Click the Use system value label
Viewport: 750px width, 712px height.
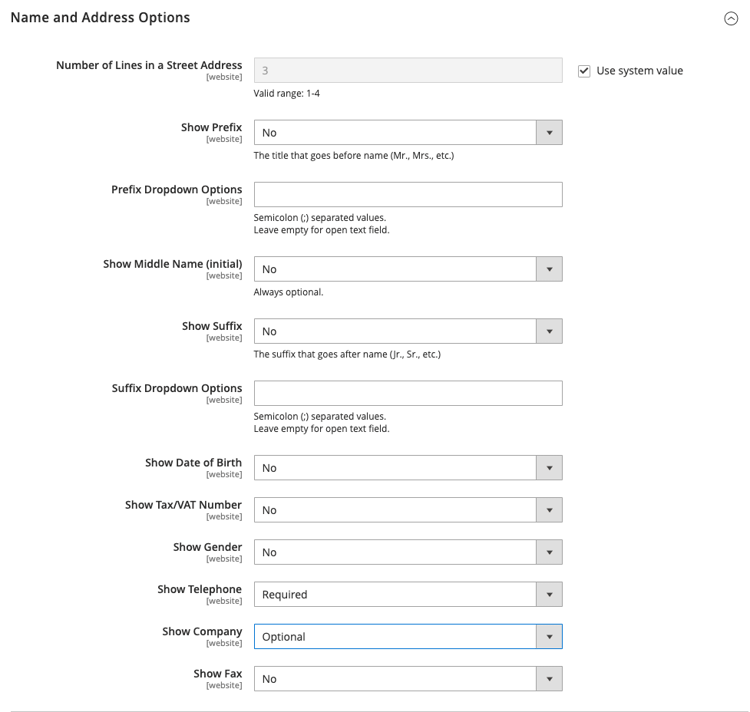coord(639,71)
